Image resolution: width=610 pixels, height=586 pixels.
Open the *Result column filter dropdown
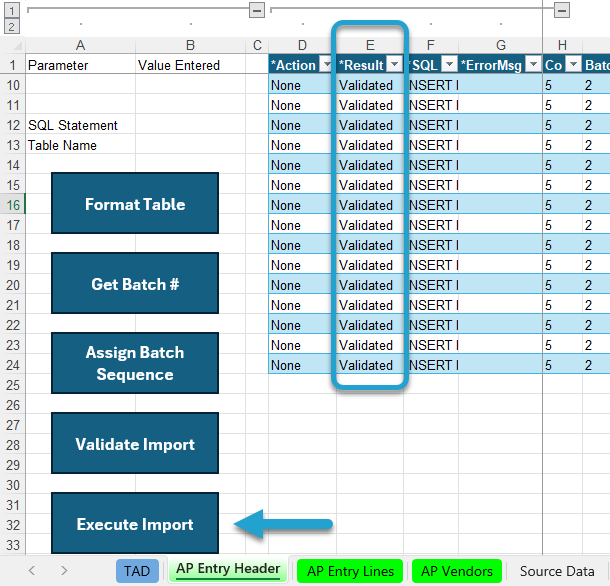pos(395,64)
